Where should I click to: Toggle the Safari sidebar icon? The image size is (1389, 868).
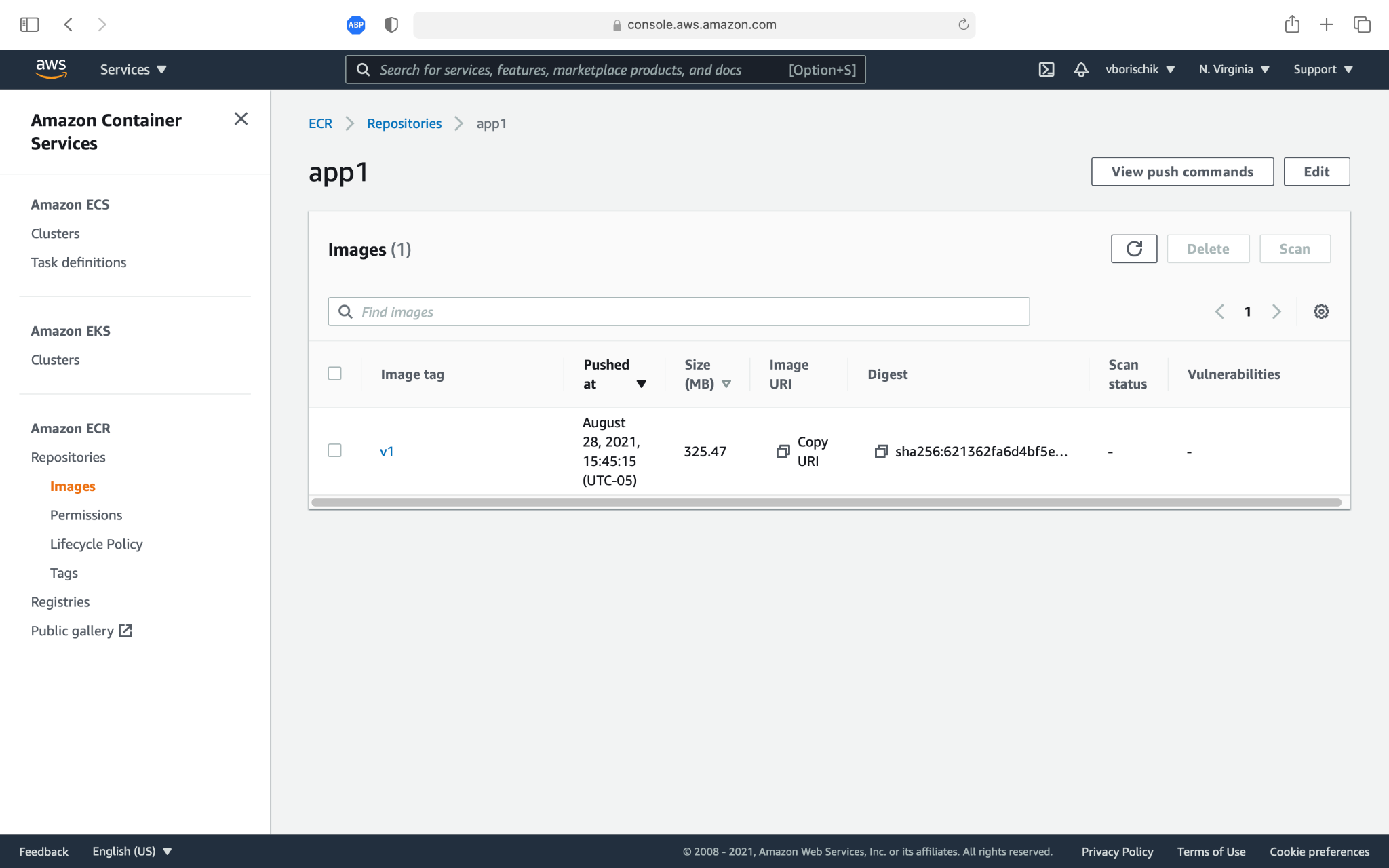click(29, 25)
